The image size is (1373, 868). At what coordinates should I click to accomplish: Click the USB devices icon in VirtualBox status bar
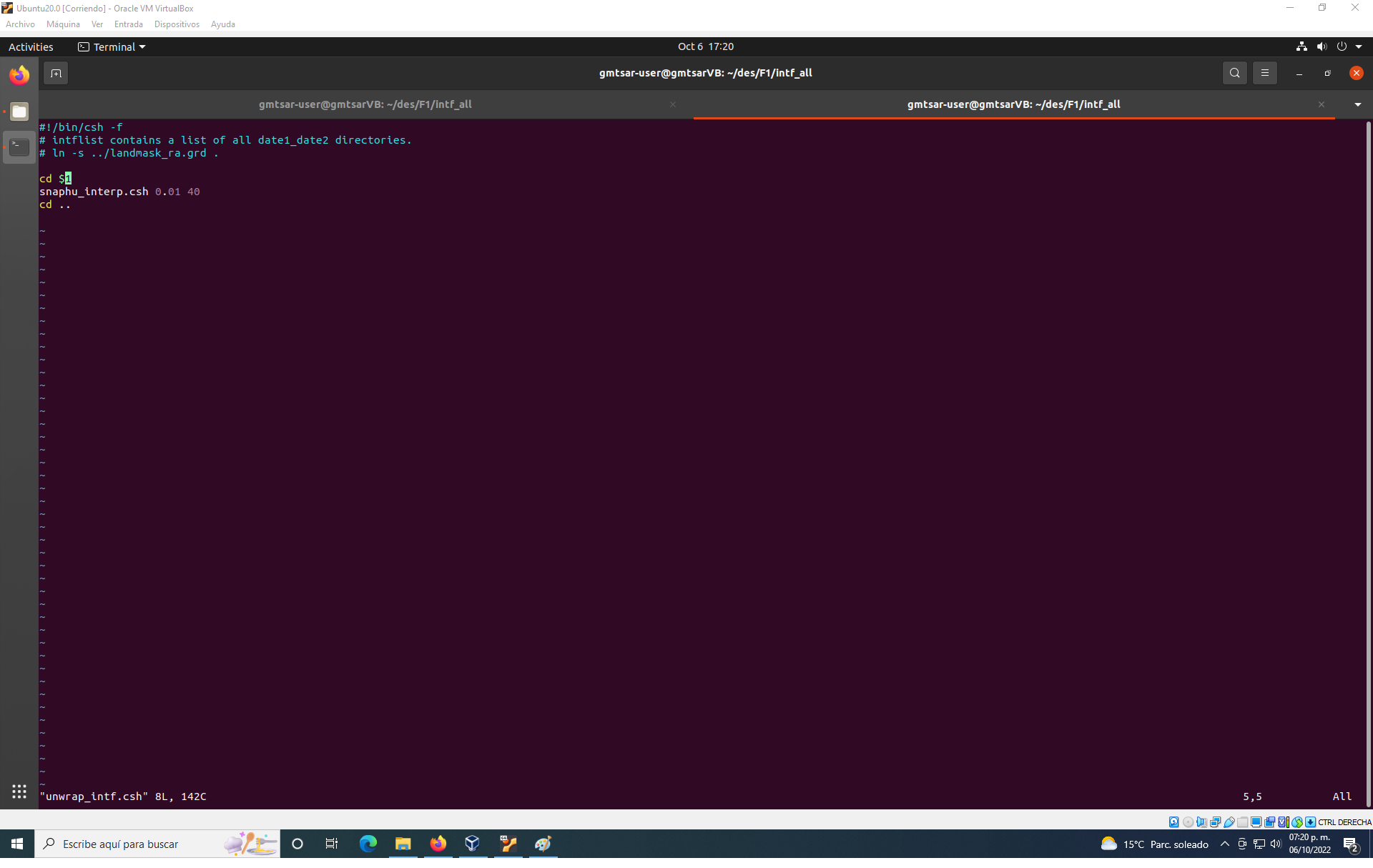coord(1230,822)
